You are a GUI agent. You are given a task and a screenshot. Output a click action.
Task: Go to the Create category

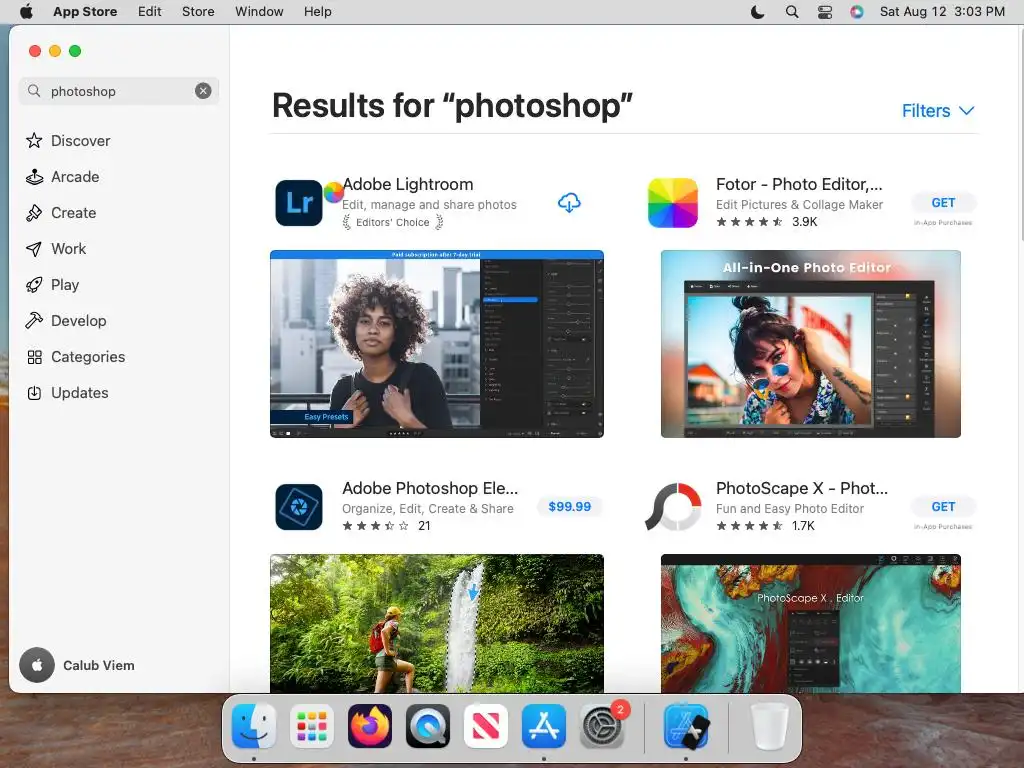[61, 212]
